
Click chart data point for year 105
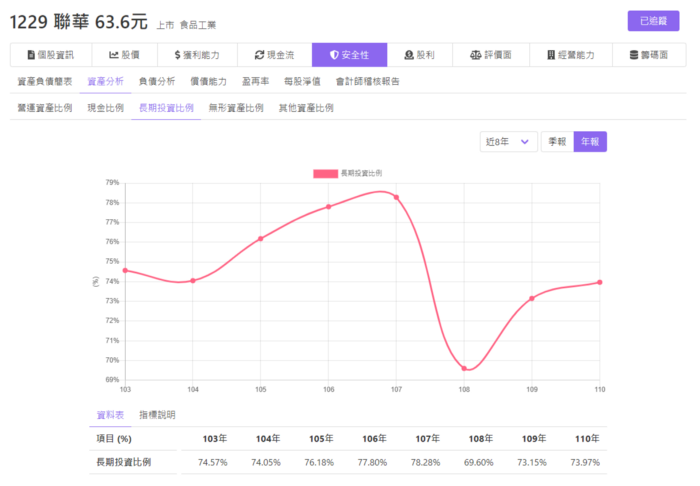[x=261, y=239]
